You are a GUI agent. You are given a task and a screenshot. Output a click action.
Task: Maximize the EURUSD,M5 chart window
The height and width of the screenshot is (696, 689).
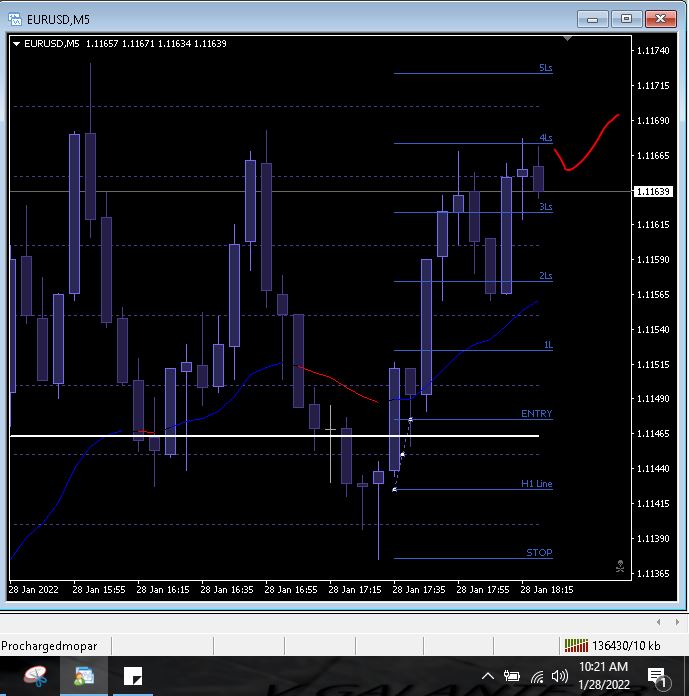pyautogui.click(x=626, y=19)
